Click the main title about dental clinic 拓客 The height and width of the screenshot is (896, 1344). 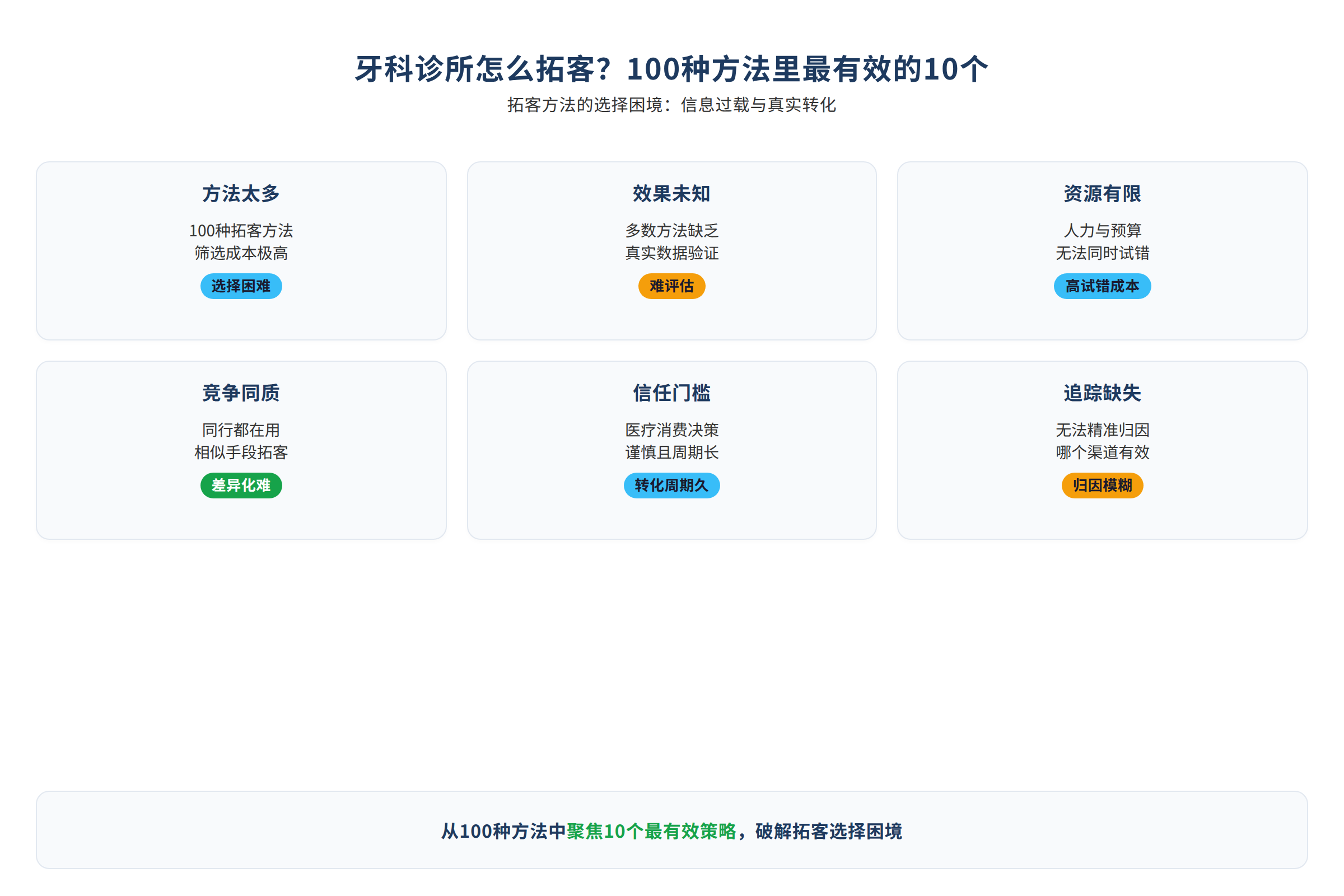click(x=671, y=69)
